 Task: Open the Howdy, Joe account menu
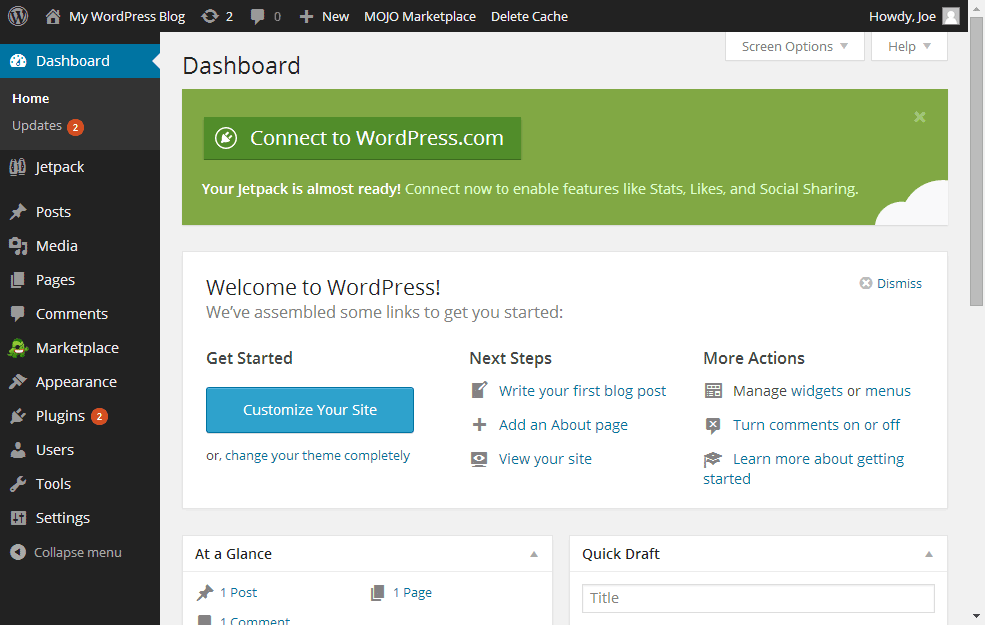(913, 16)
